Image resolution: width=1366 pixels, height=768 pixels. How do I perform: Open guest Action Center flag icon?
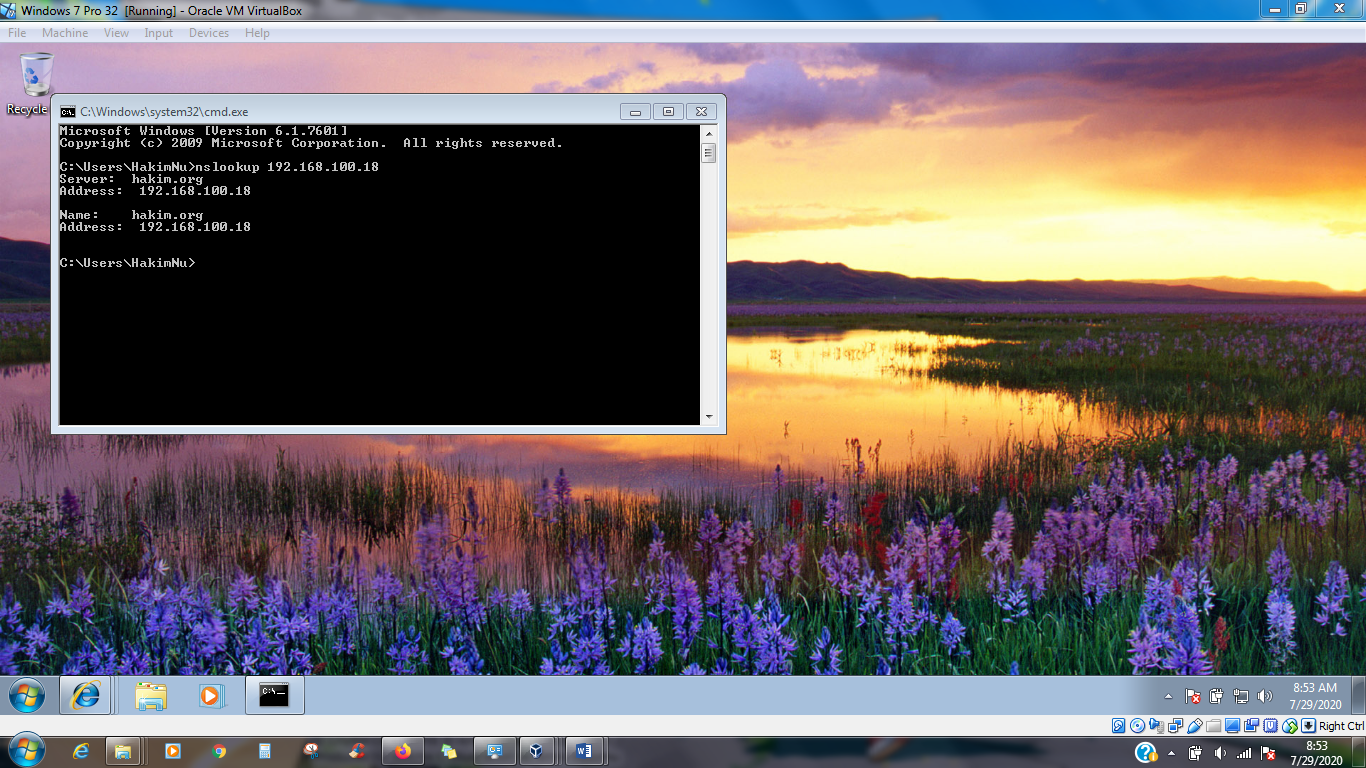tap(1193, 696)
